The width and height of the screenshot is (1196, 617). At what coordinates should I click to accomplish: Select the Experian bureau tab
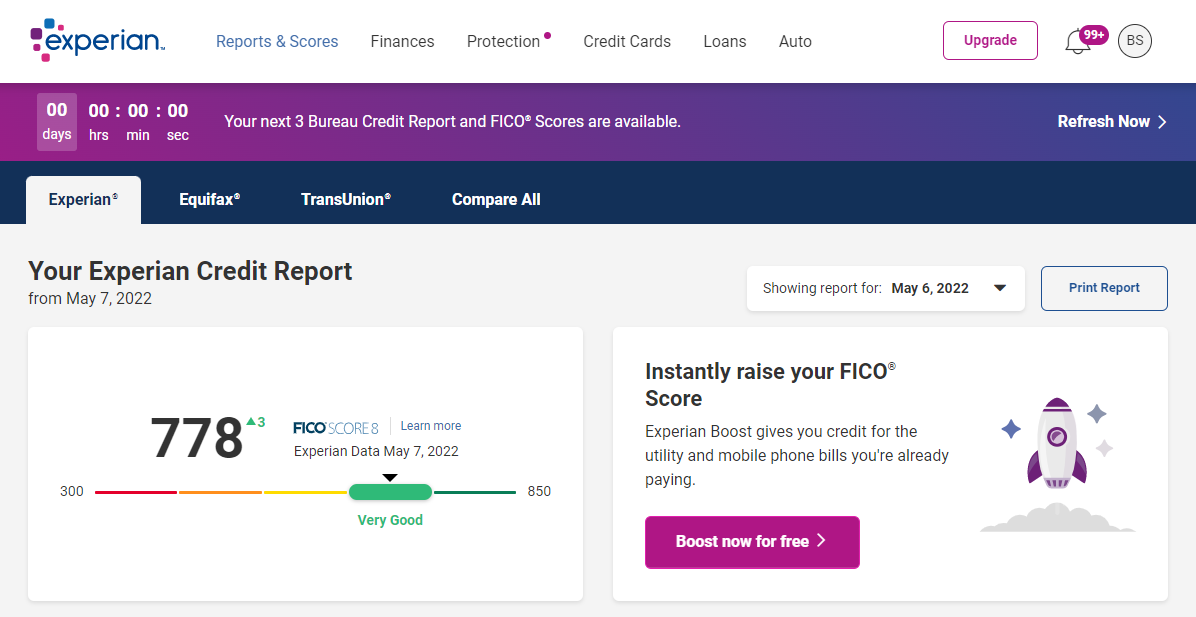(83, 200)
